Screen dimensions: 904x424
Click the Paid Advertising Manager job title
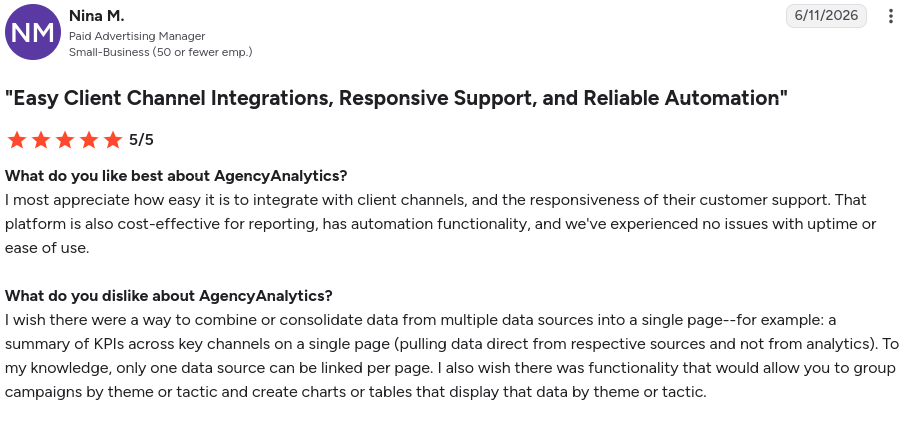tap(137, 36)
